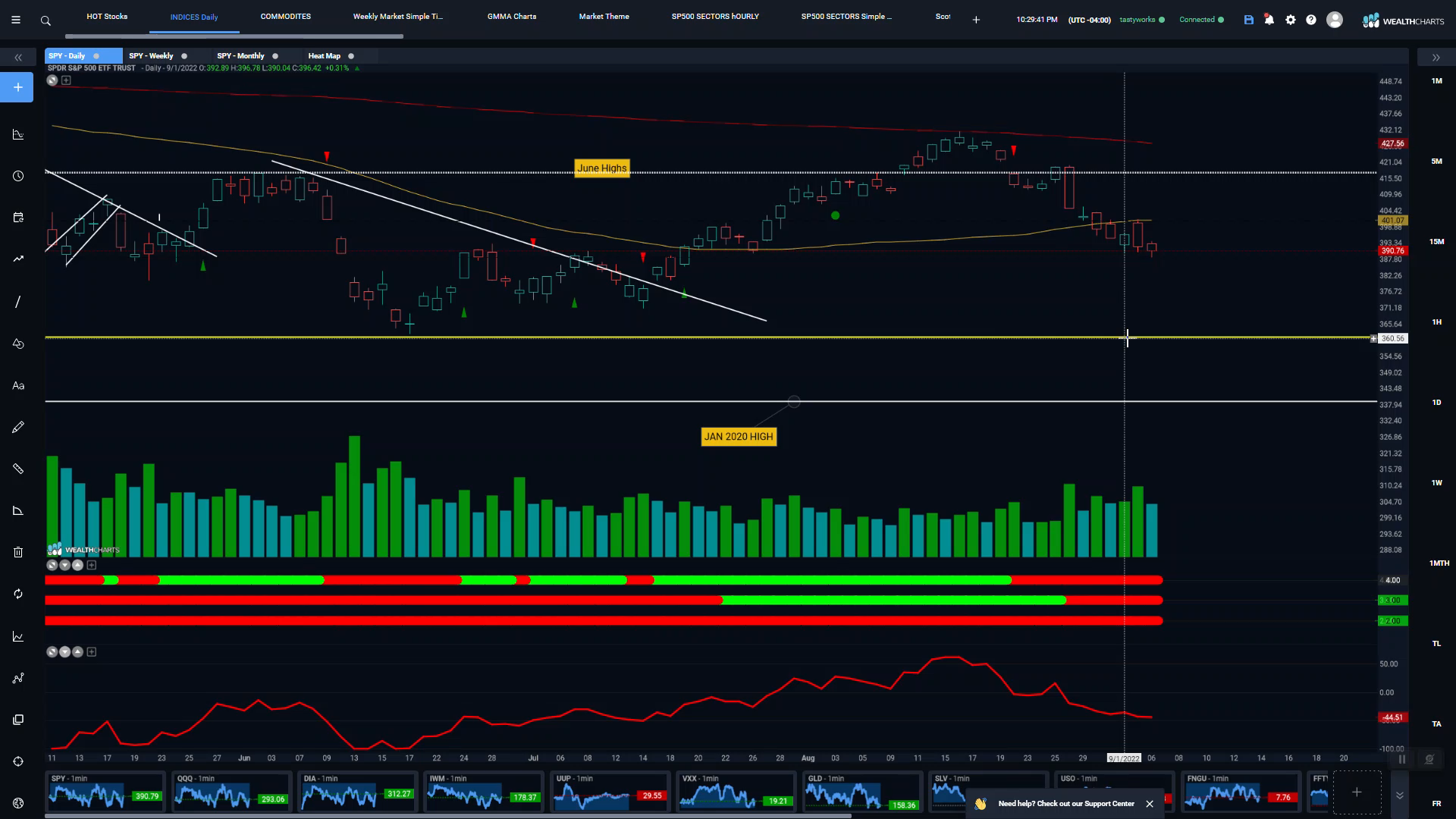Select the 1H timeframe button

1436,322
